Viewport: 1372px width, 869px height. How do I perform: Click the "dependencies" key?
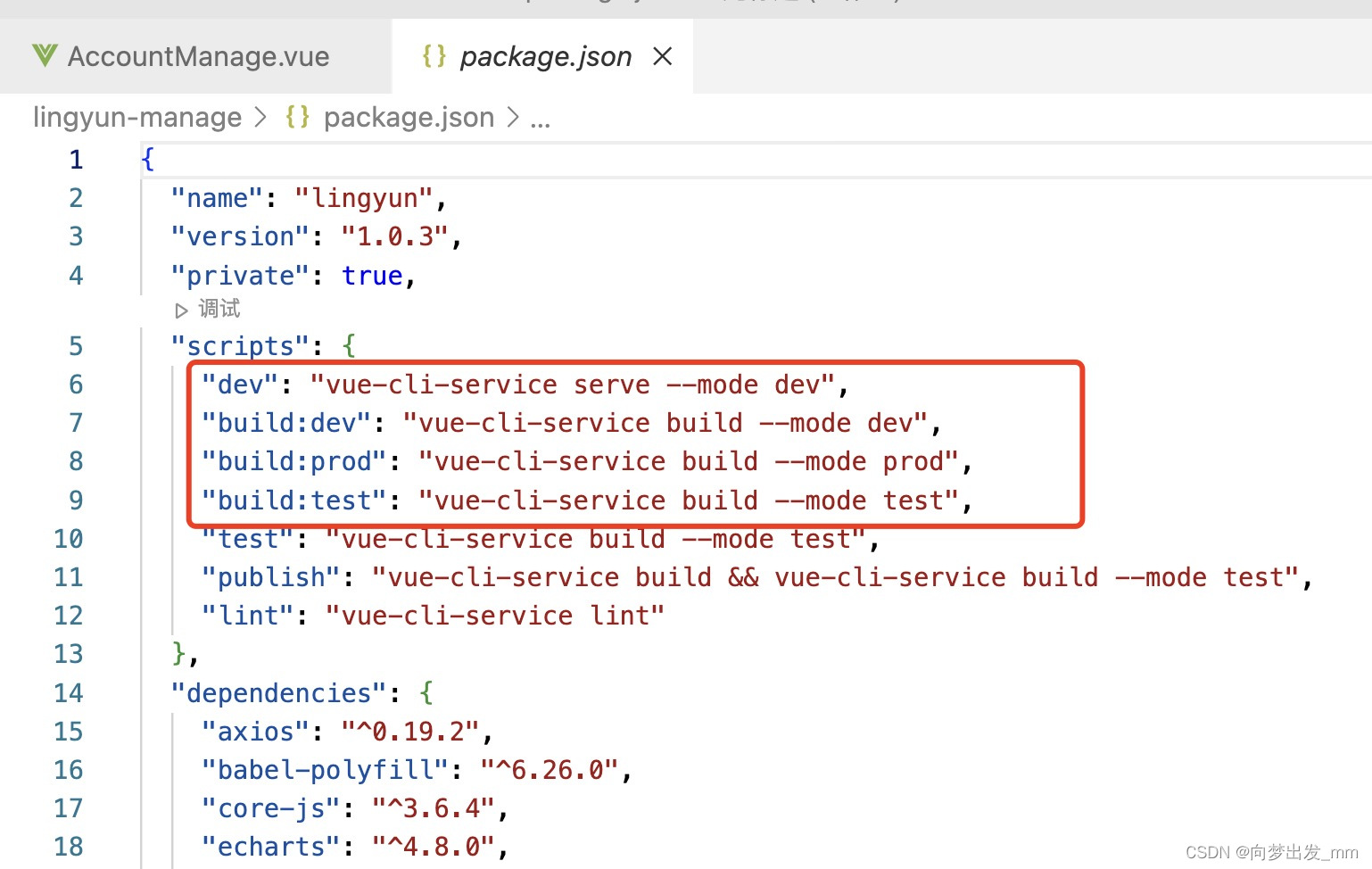coord(279,693)
